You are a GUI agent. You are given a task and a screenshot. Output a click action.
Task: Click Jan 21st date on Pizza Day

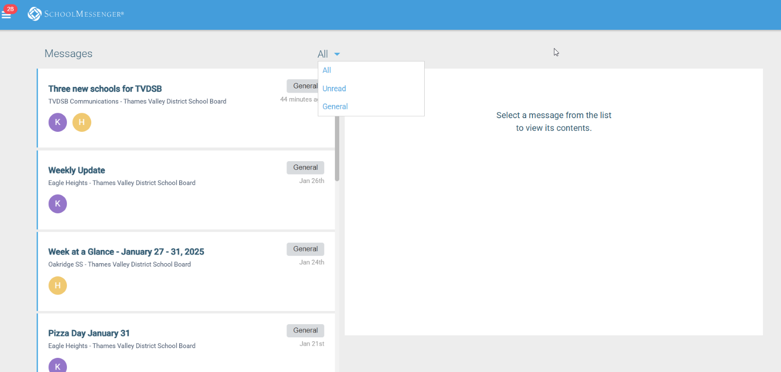(312, 344)
